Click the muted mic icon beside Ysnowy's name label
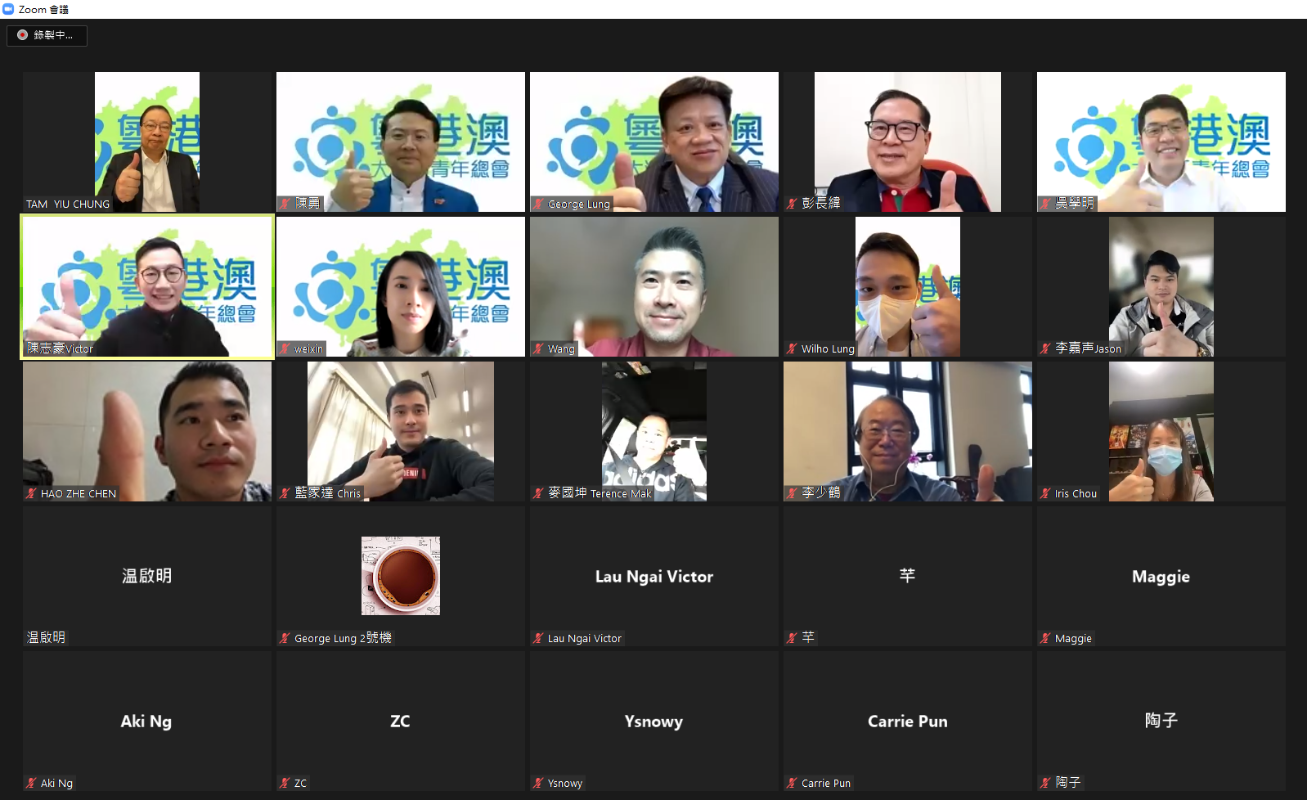This screenshot has height=800, width=1307. tap(539, 783)
